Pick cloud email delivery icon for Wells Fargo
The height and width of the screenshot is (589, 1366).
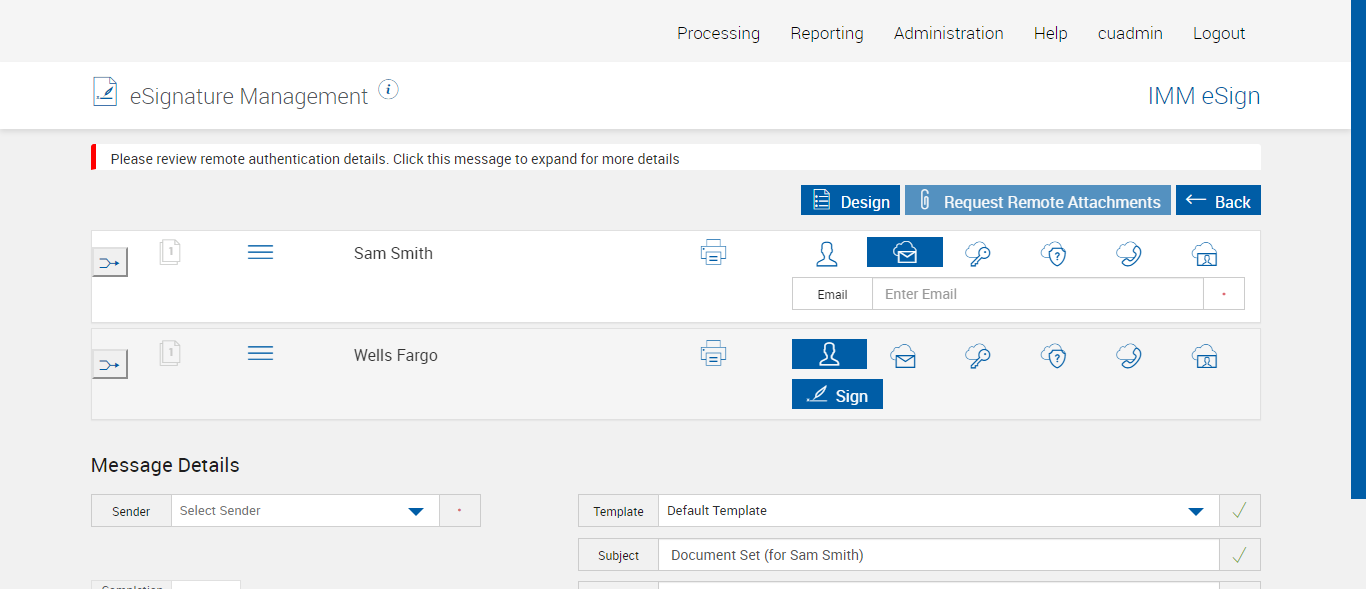(x=904, y=356)
